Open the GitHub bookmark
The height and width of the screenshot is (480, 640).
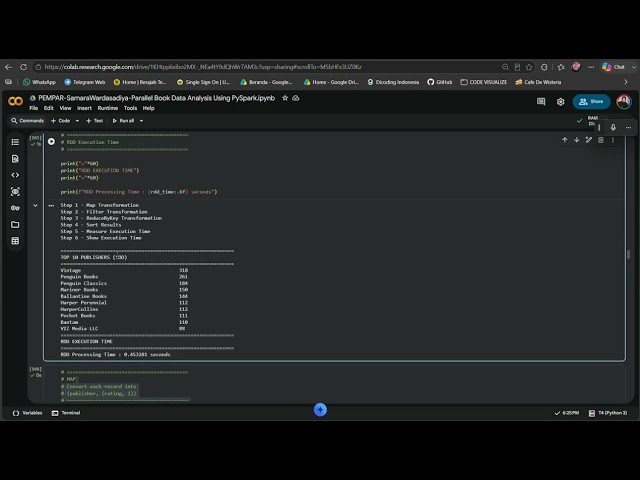tap(440, 82)
